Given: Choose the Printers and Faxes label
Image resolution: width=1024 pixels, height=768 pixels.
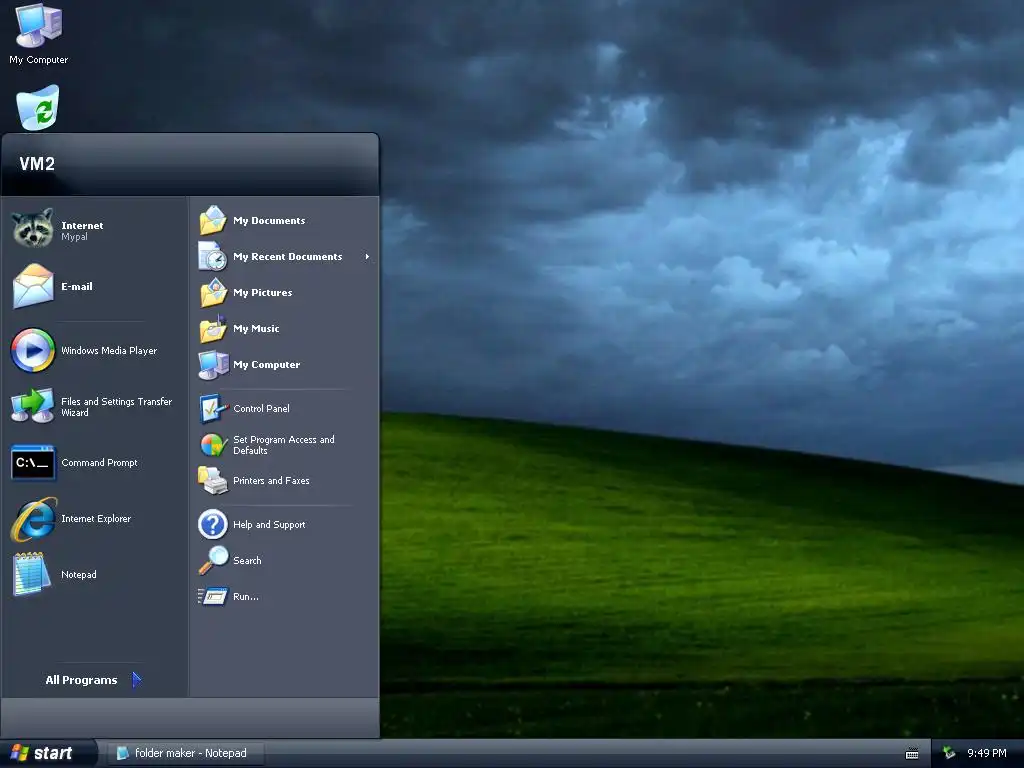Looking at the screenshot, I should click(271, 481).
